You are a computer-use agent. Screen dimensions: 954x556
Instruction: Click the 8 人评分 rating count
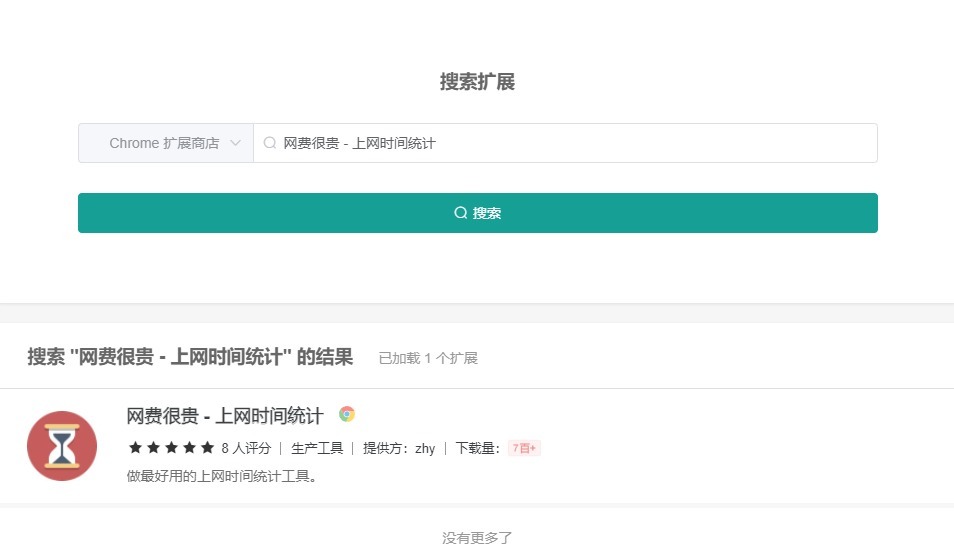(x=246, y=448)
